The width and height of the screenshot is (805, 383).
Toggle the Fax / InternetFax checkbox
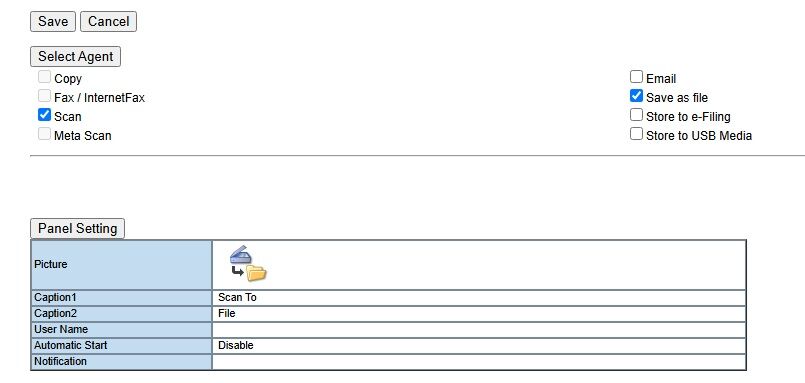pos(45,96)
